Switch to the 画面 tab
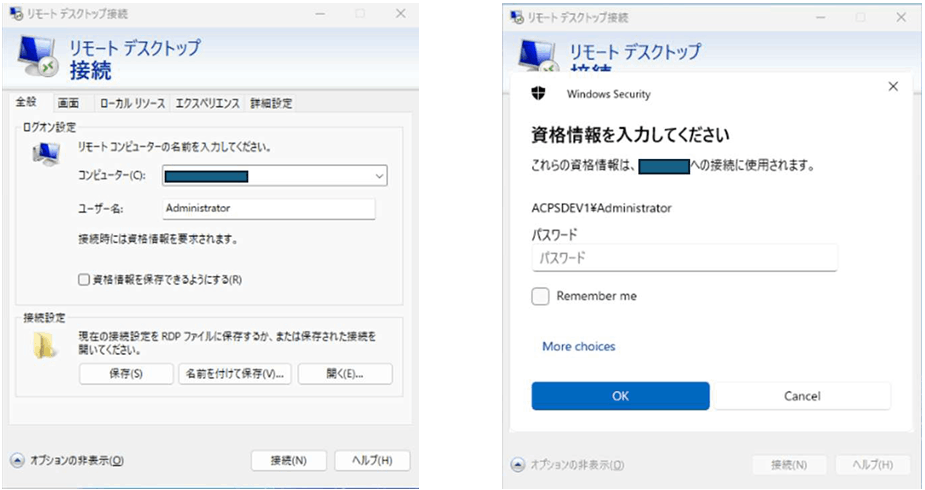The height and width of the screenshot is (490, 925). [x=68, y=103]
